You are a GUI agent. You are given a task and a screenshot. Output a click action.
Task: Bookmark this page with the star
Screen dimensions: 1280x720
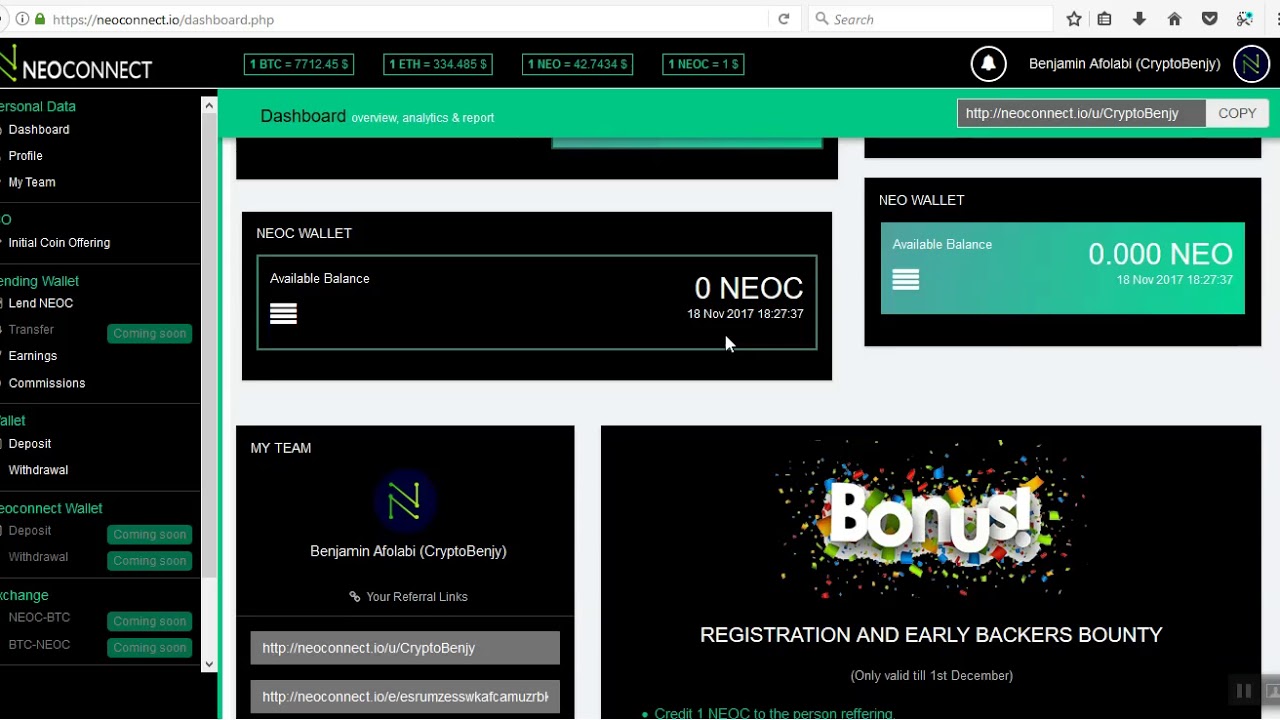pos(1074,19)
